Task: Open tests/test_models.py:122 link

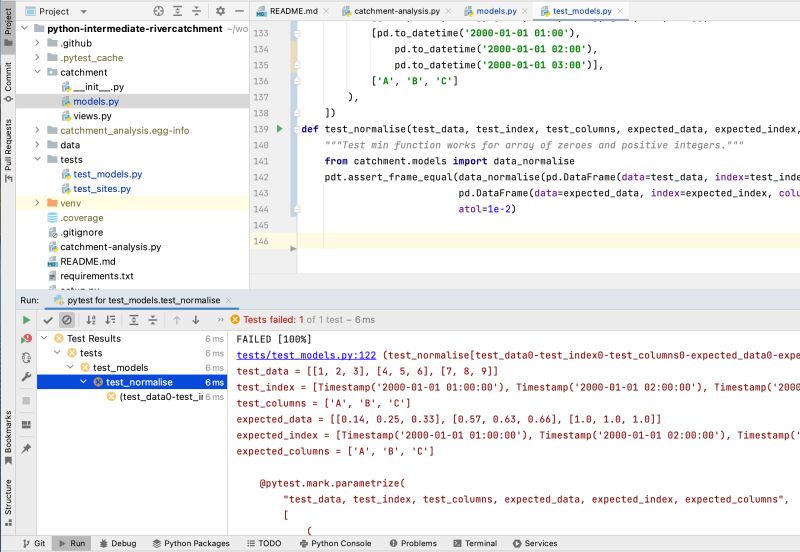Action: coord(306,355)
